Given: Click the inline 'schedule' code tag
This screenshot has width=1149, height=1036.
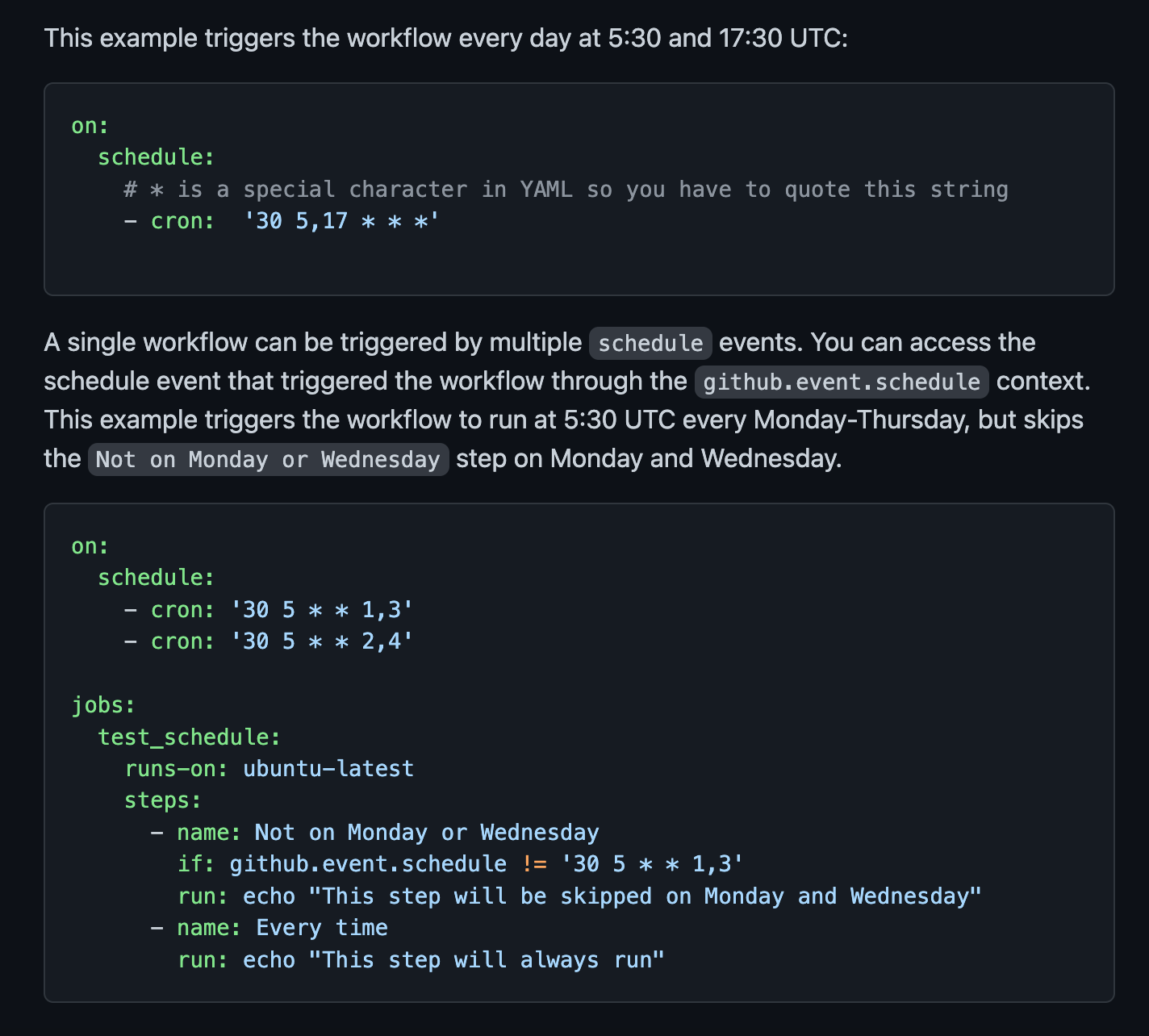Looking at the screenshot, I should pyautogui.click(x=650, y=343).
